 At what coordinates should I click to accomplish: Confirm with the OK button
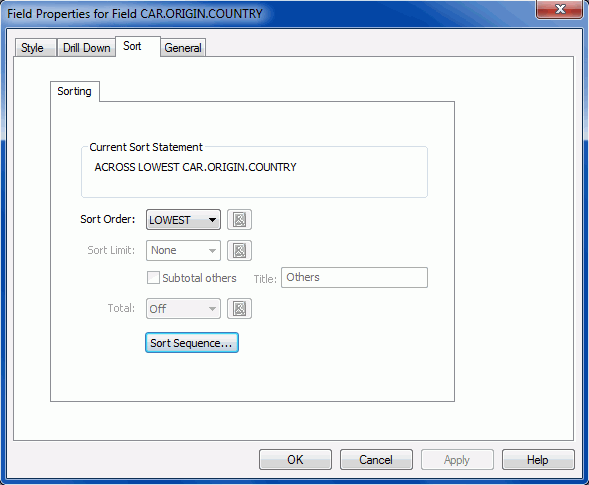click(295, 459)
